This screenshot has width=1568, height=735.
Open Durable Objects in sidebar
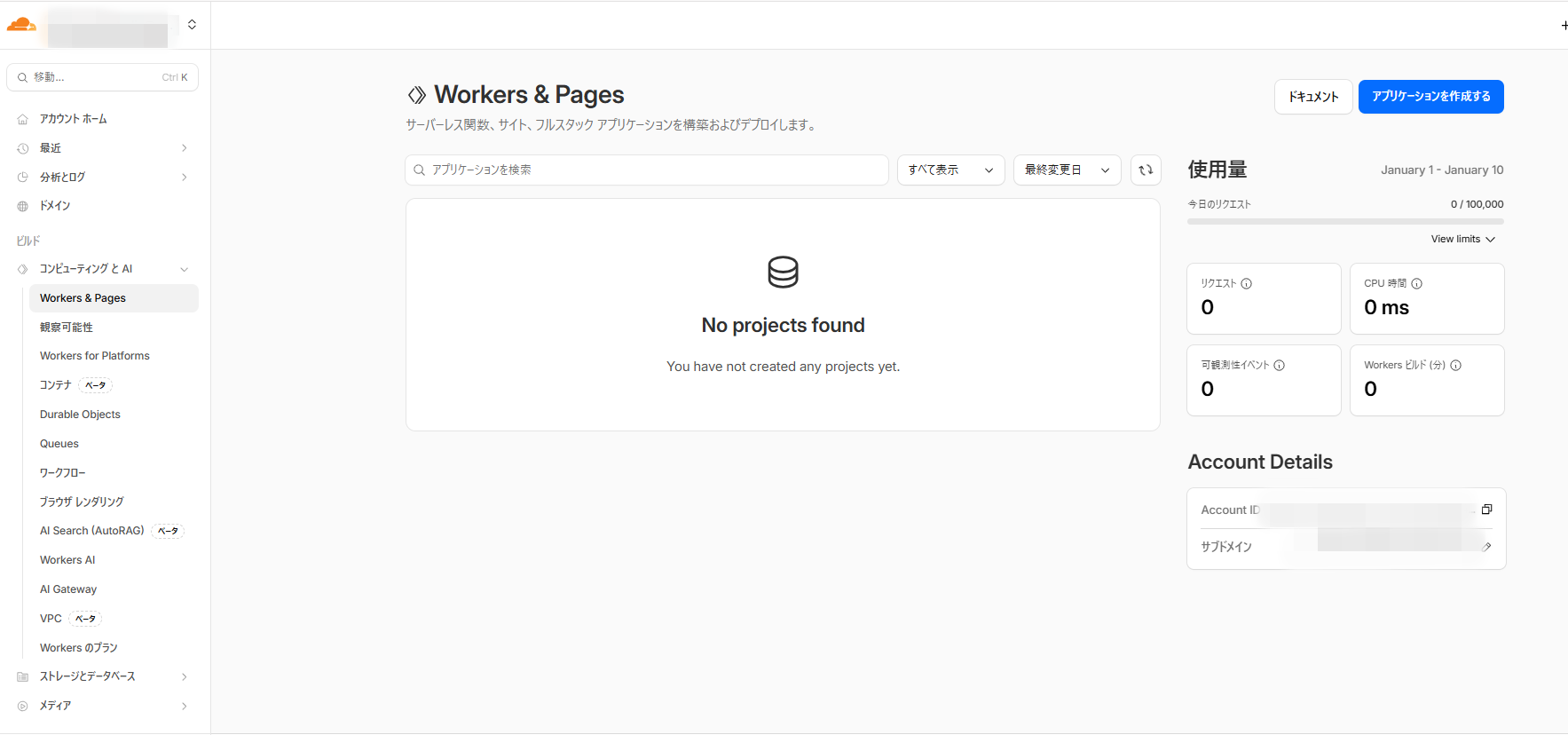pos(80,415)
